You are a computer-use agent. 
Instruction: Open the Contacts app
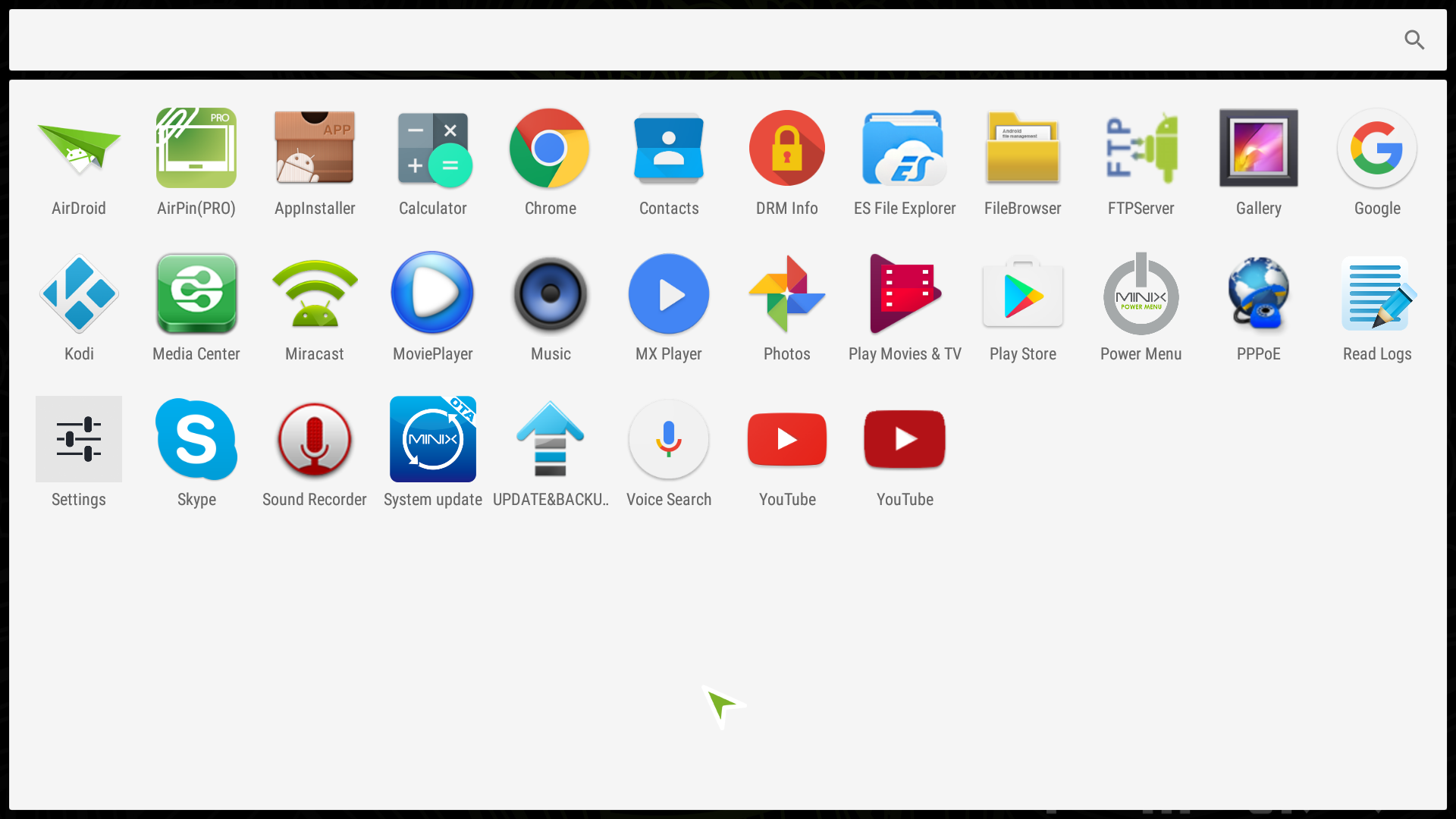click(669, 149)
